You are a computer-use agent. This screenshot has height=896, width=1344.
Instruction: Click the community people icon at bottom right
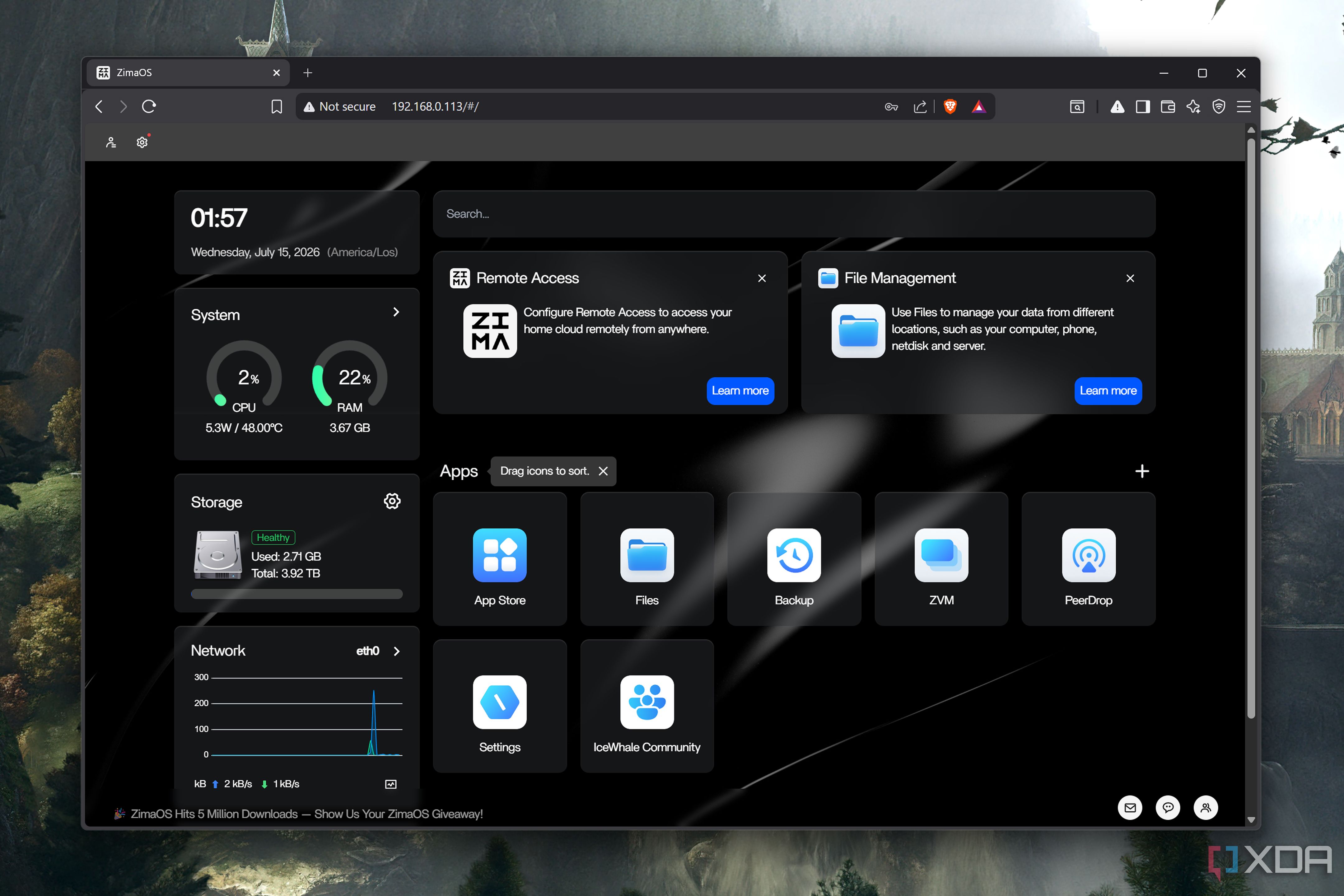pos(1206,807)
